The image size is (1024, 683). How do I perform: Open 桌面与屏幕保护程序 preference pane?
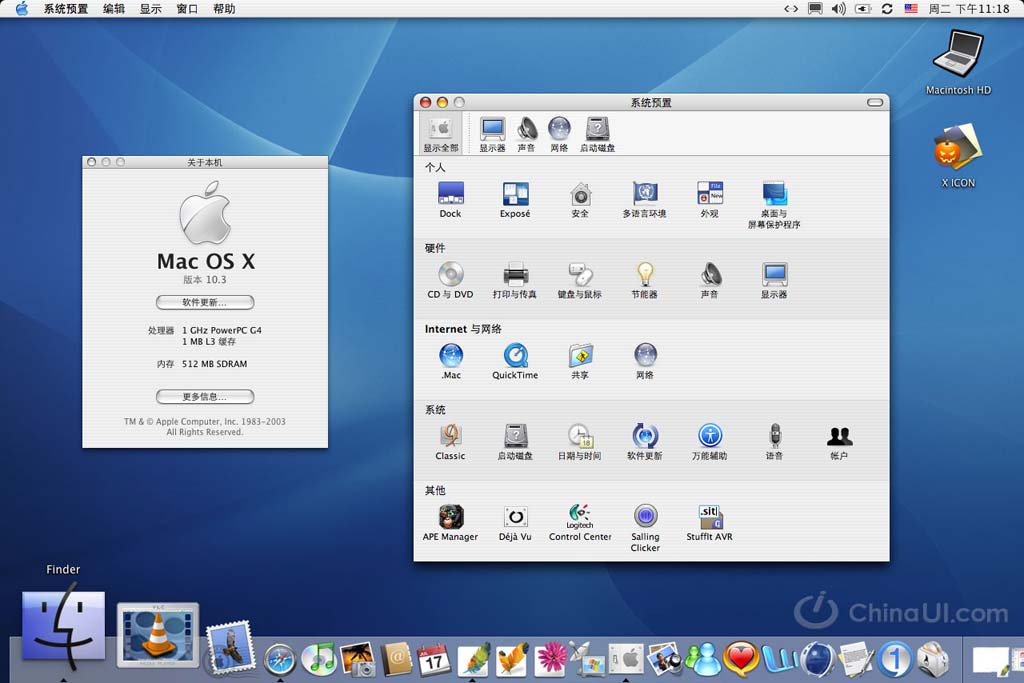click(774, 205)
